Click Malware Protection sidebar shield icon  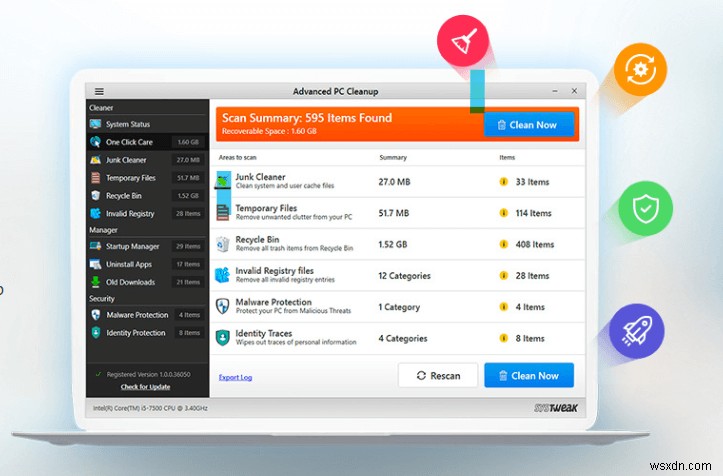point(95,315)
